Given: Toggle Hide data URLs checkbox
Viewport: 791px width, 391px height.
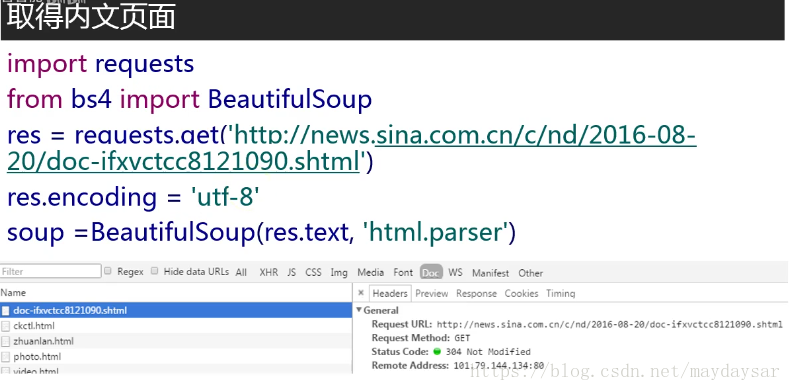Looking at the screenshot, I should coord(155,271).
